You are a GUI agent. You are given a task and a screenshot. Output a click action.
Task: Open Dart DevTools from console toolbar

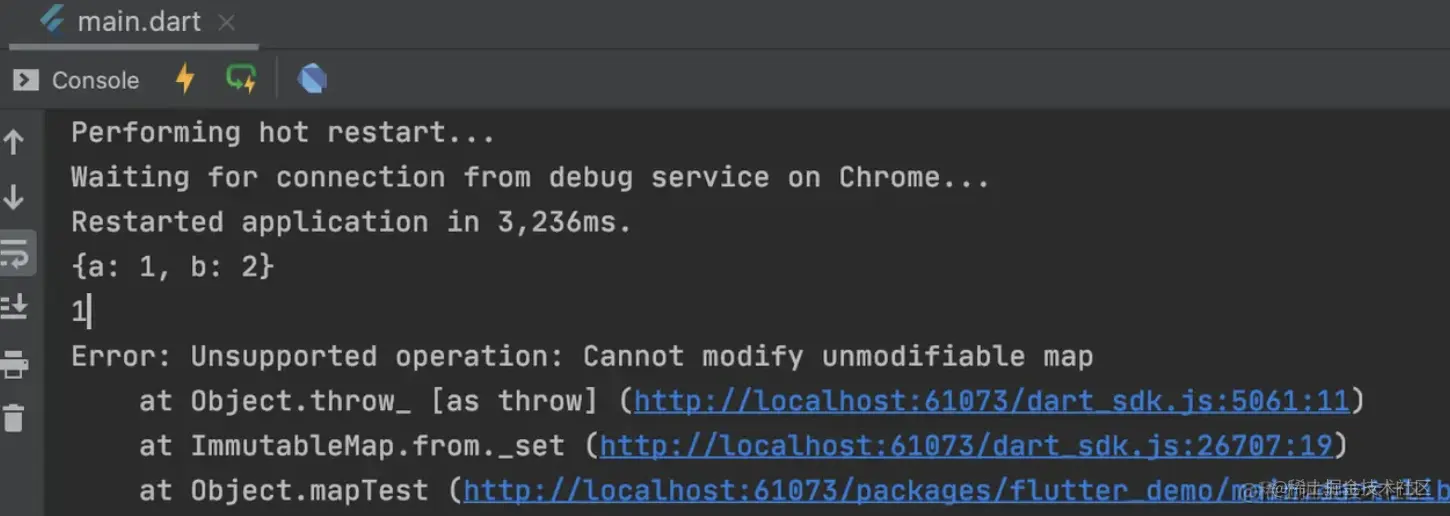[312, 79]
